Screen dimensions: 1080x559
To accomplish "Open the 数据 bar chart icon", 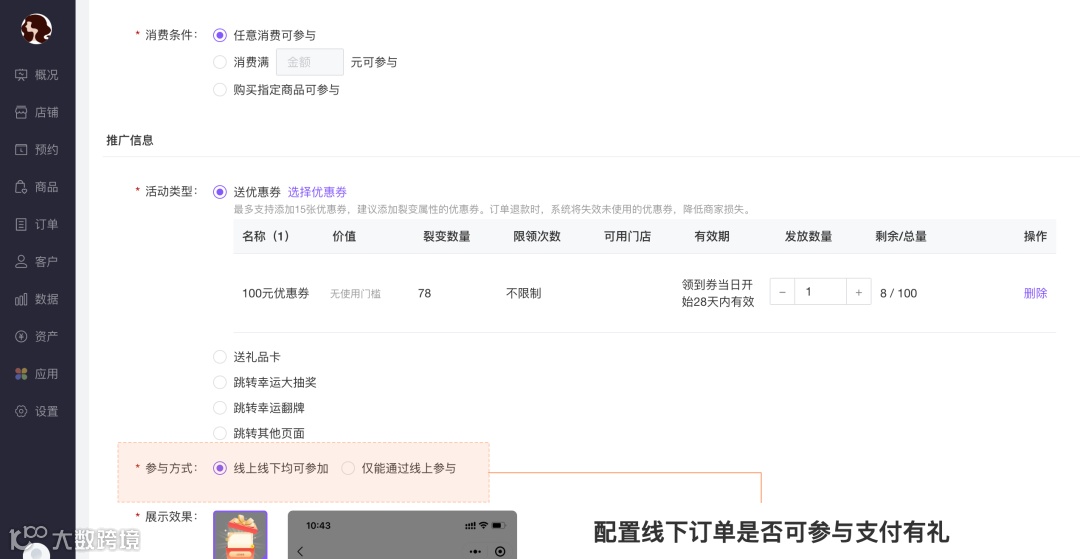I will (21, 299).
